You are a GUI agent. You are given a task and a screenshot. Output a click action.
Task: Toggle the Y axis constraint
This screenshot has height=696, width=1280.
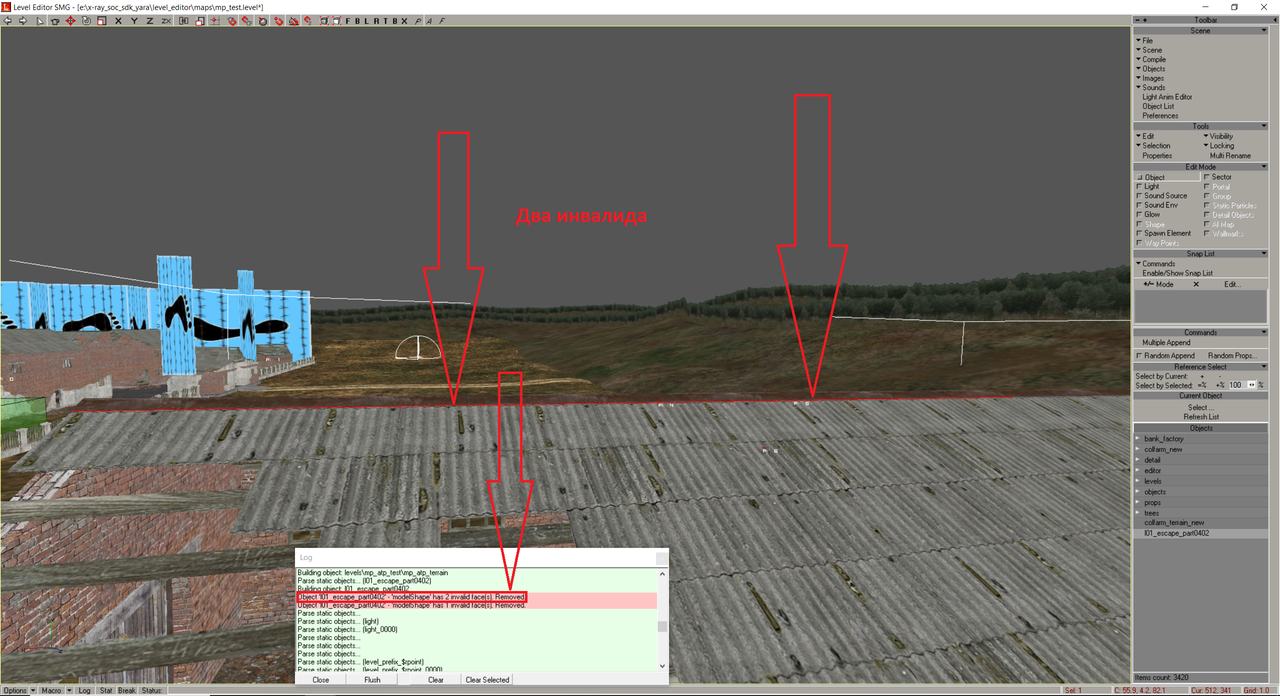pos(134,21)
